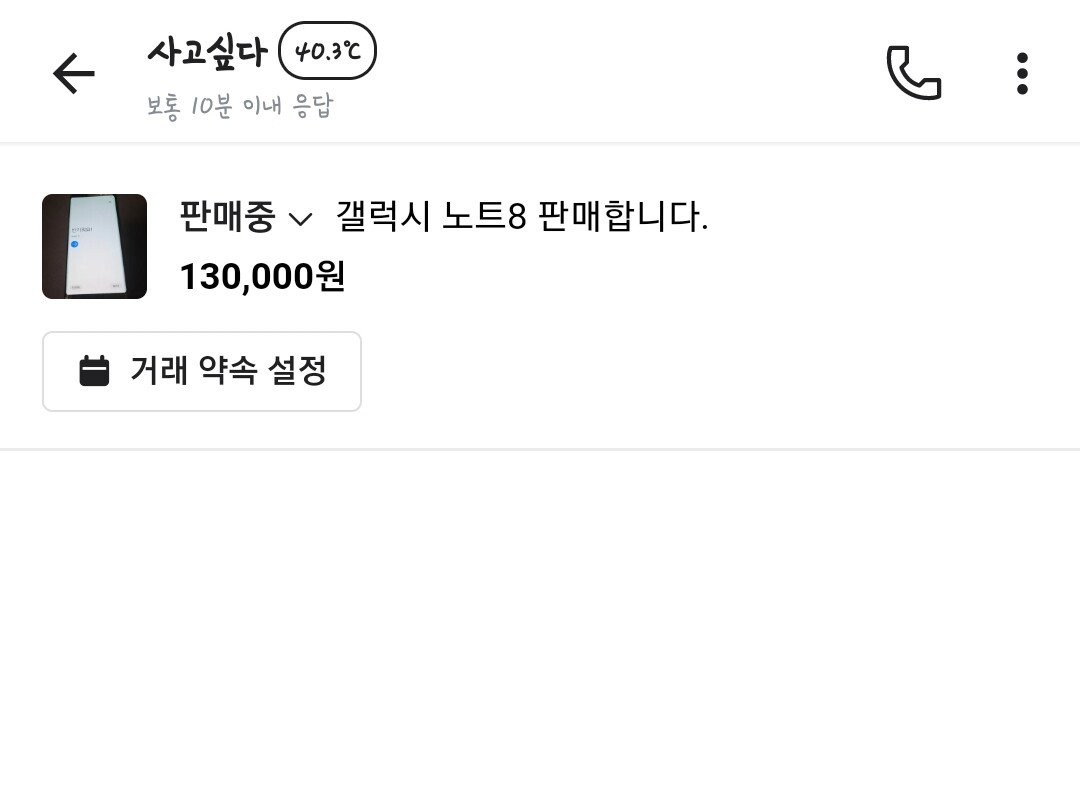1080x800 pixels.
Task: Tap the calendar icon on 거래 약속 설정
Action: pyautogui.click(x=94, y=371)
